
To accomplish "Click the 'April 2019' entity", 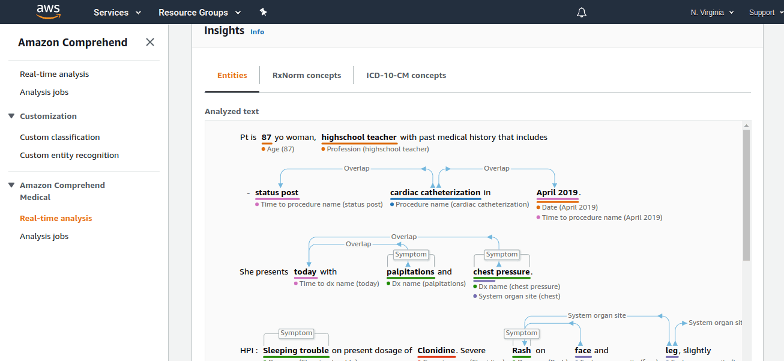I will (x=558, y=192).
